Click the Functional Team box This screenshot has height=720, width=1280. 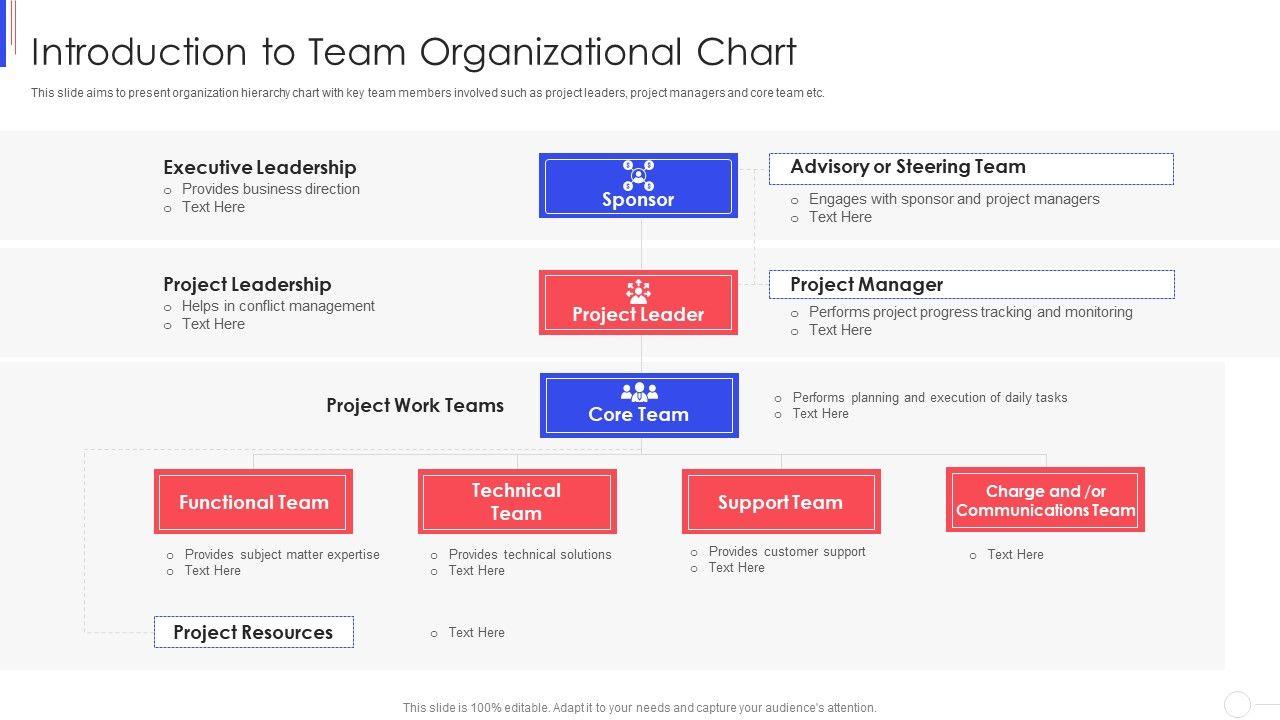point(253,502)
